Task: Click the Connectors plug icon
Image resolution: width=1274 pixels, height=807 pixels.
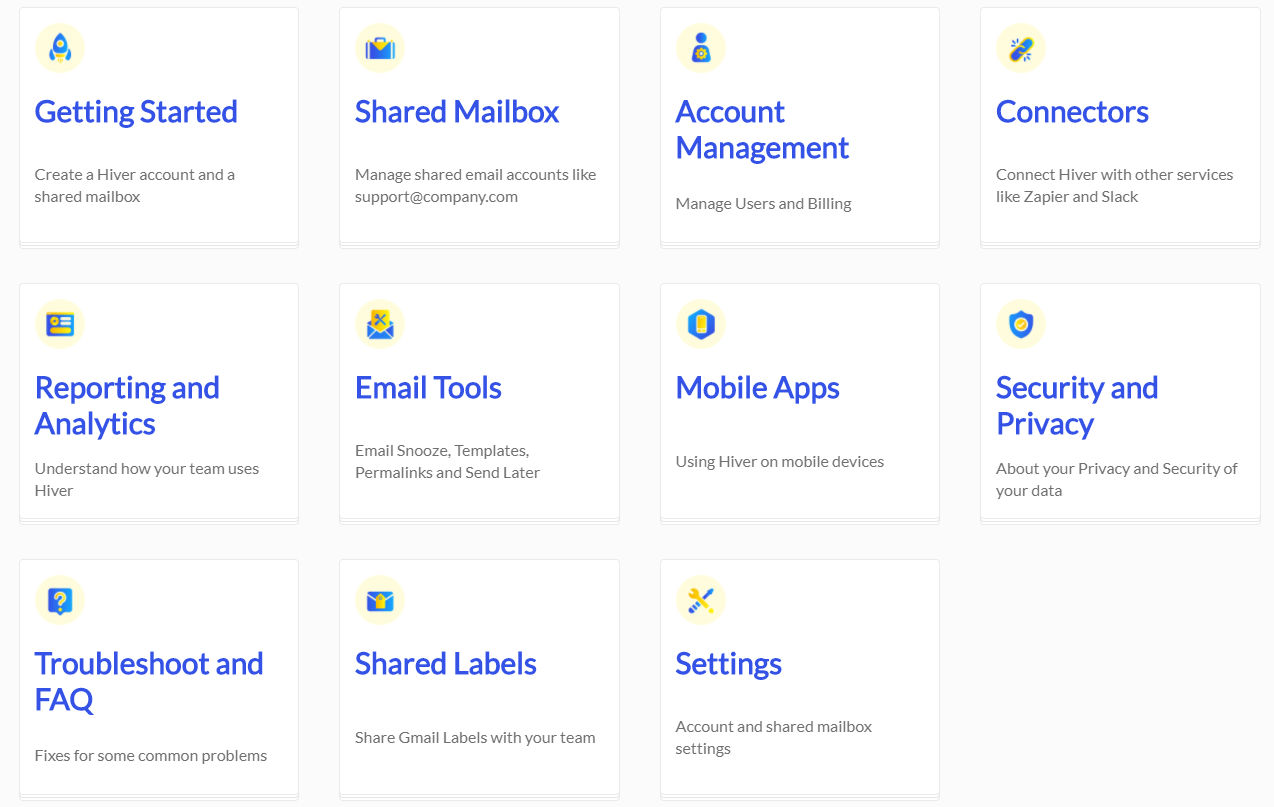Action: pos(1021,48)
